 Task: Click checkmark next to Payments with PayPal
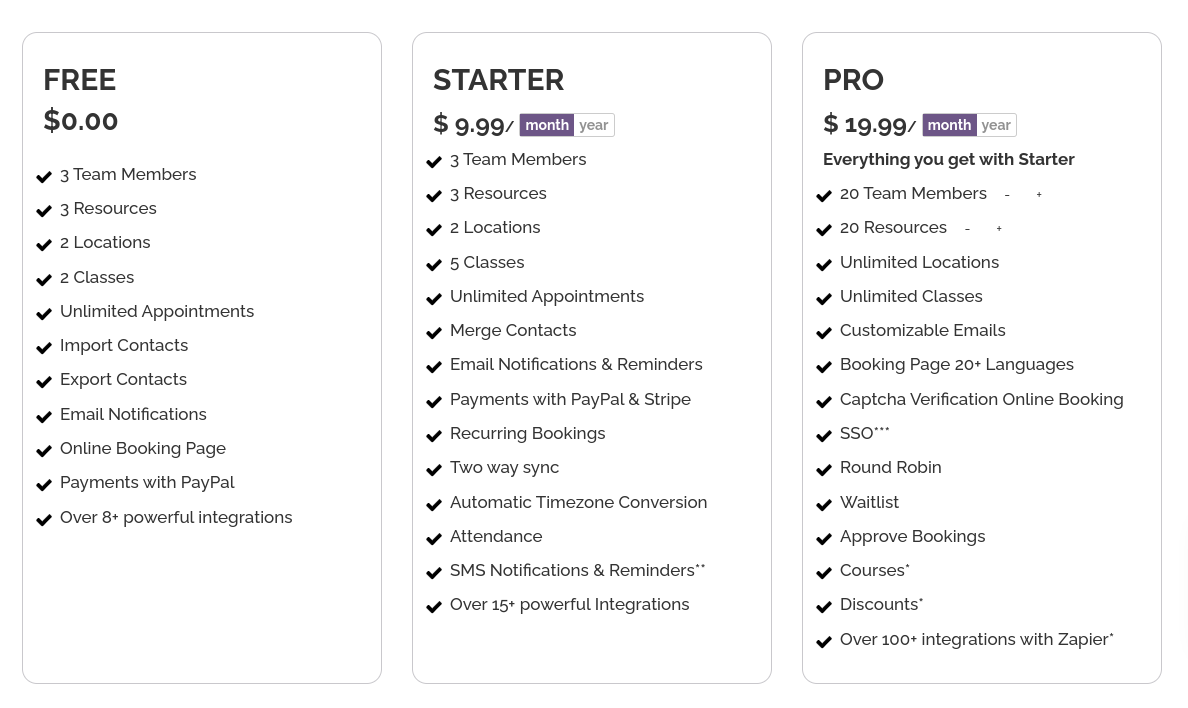coord(44,484)
